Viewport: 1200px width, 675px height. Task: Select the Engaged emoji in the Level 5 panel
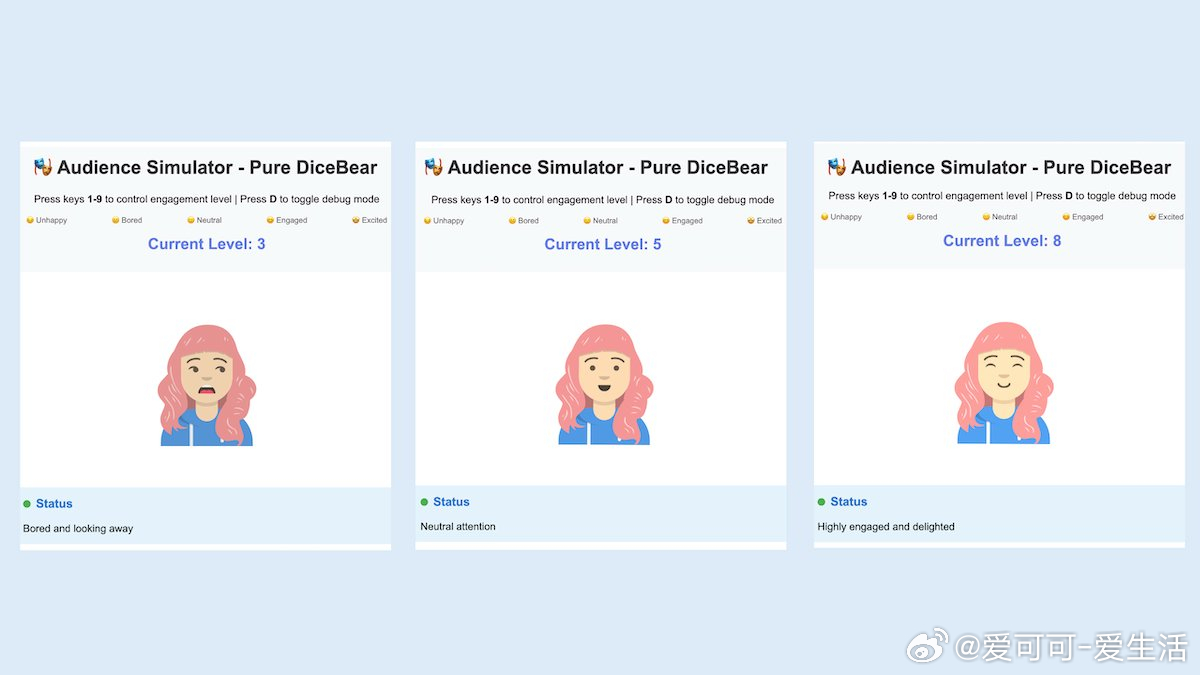point(666,221)
